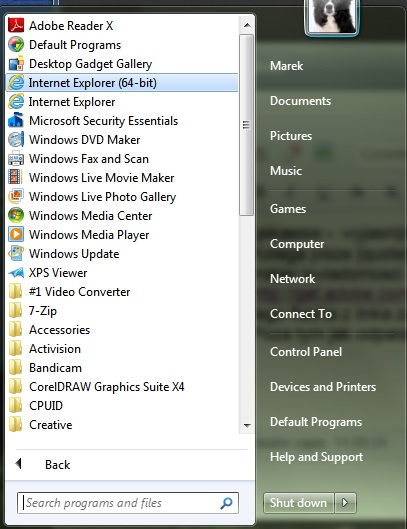Screen dimensions: 407x529
Task: Open Computer from the Start menu
Action: click(297, 244)
